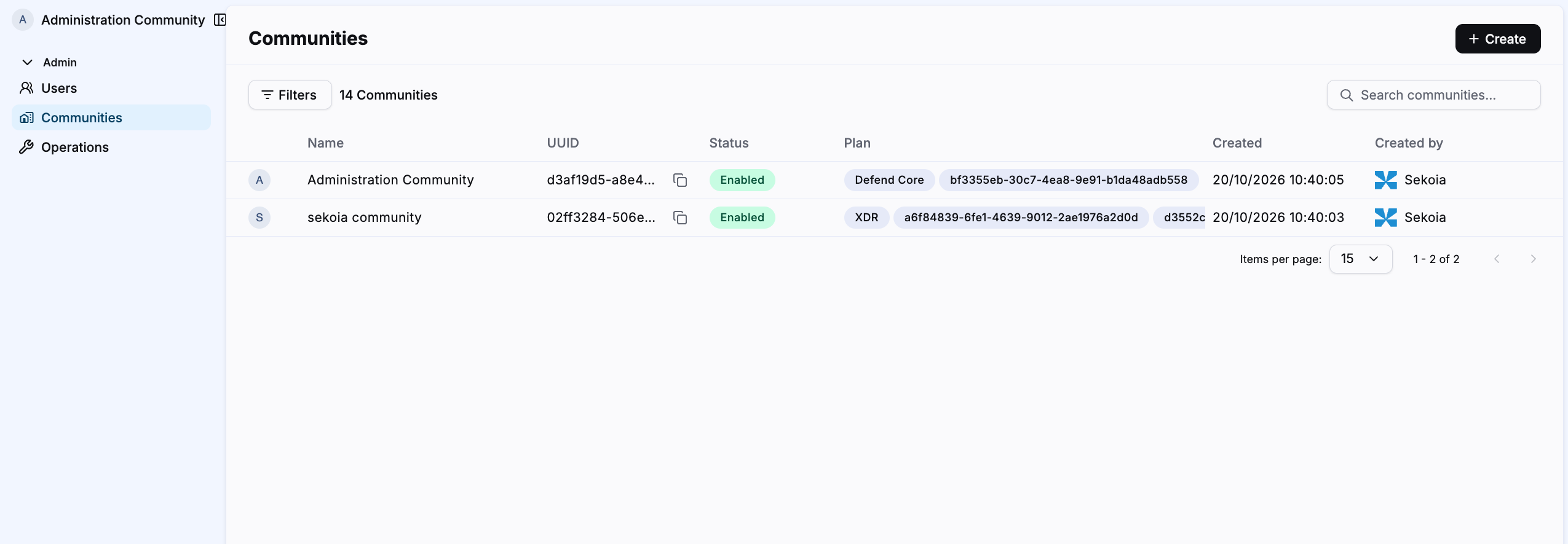Click the Administration Community avatar in sidebar header
This screenshot has height=544, width=1568.
[23, 20]
